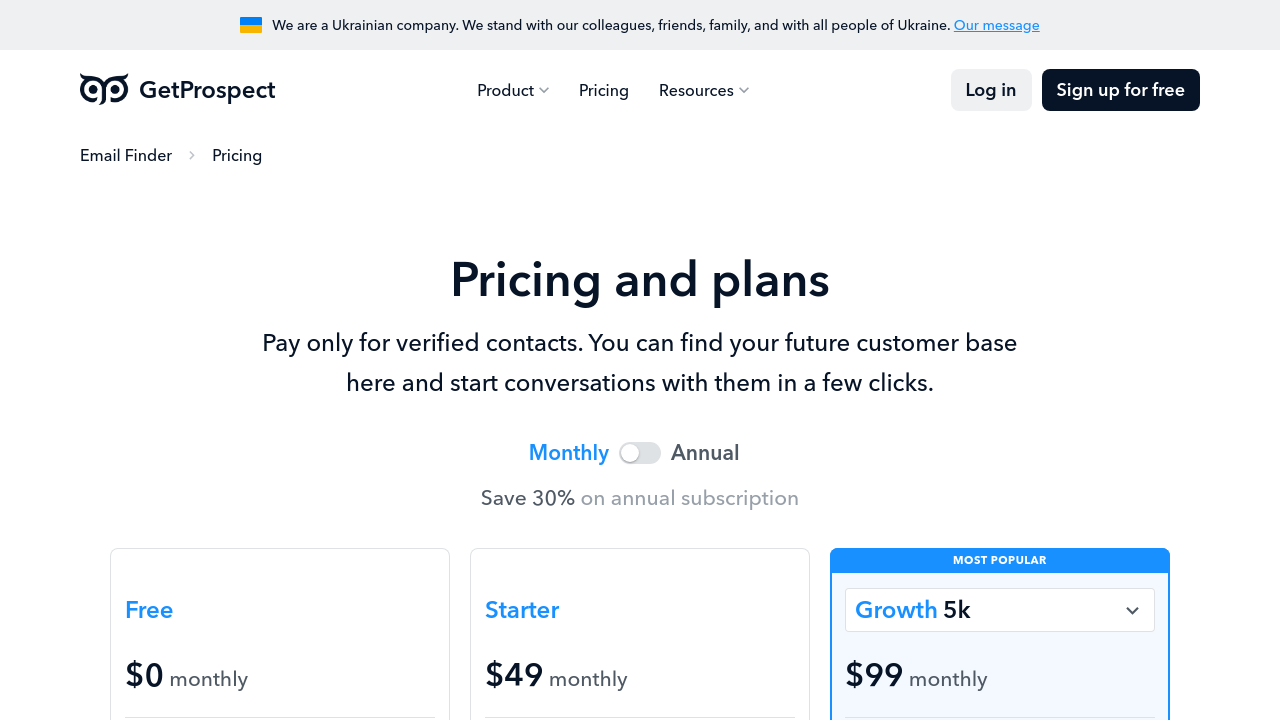Expand the Resources menu chevron

coord(744,91)
